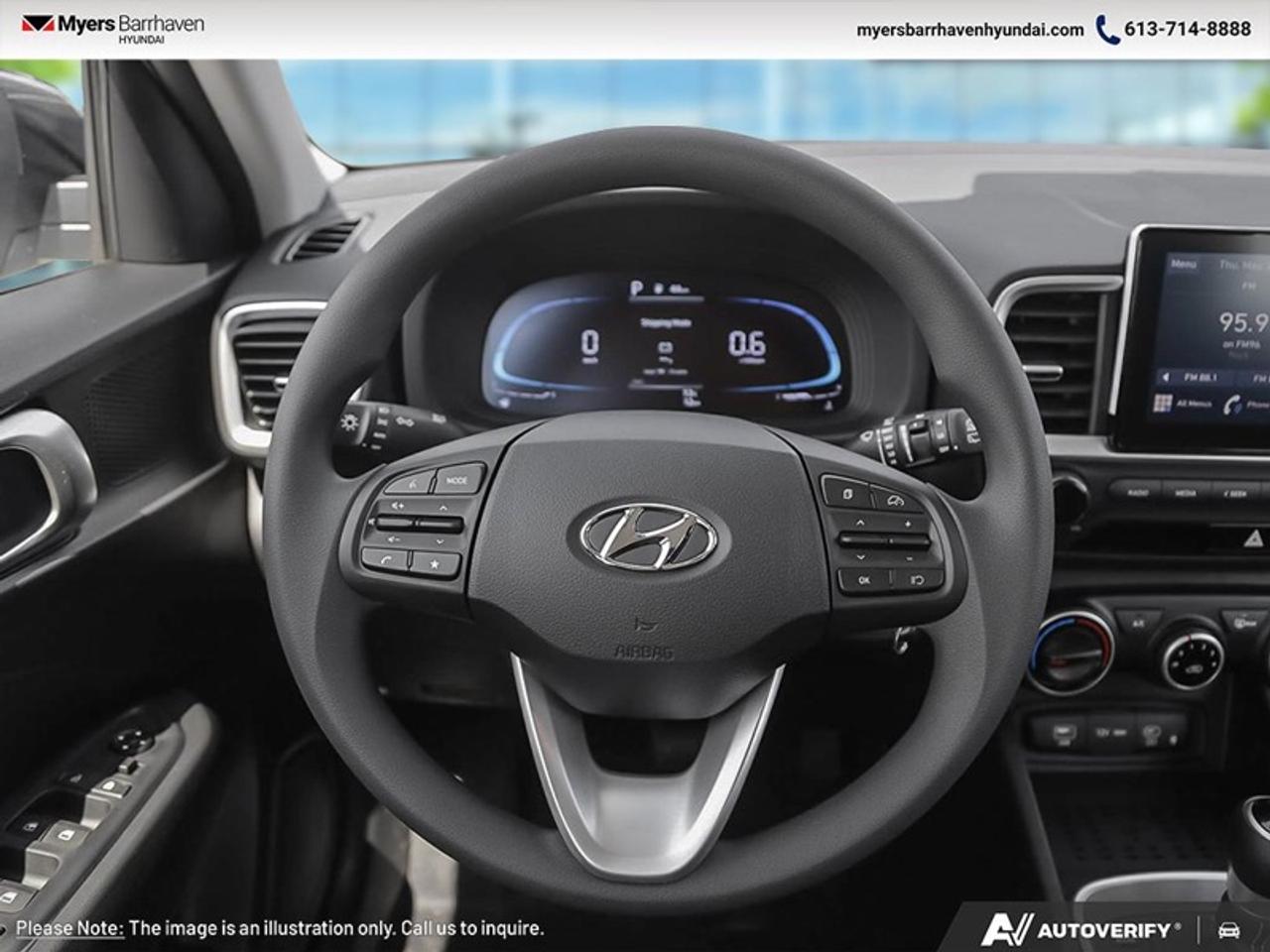Open the myersbarrhavenhyundai.com website link

[970, 30]
